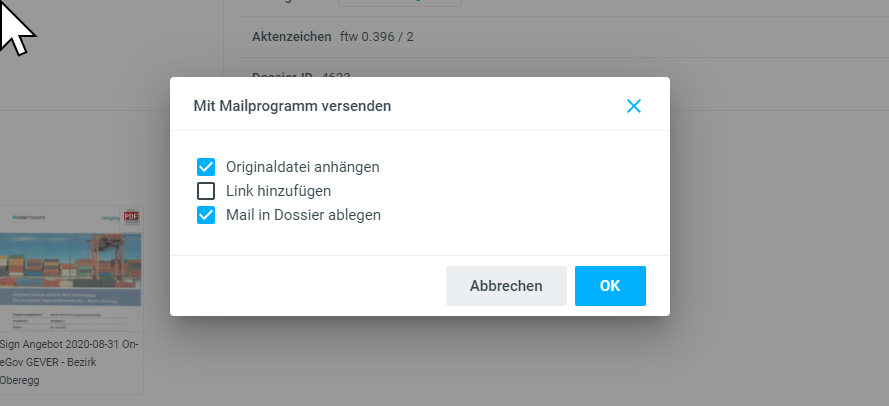This screenshot has width=889, height=406.
Task: Click the partially hidden Dossier-ID row
Action: pyautogui.click(x=300, y=74)
